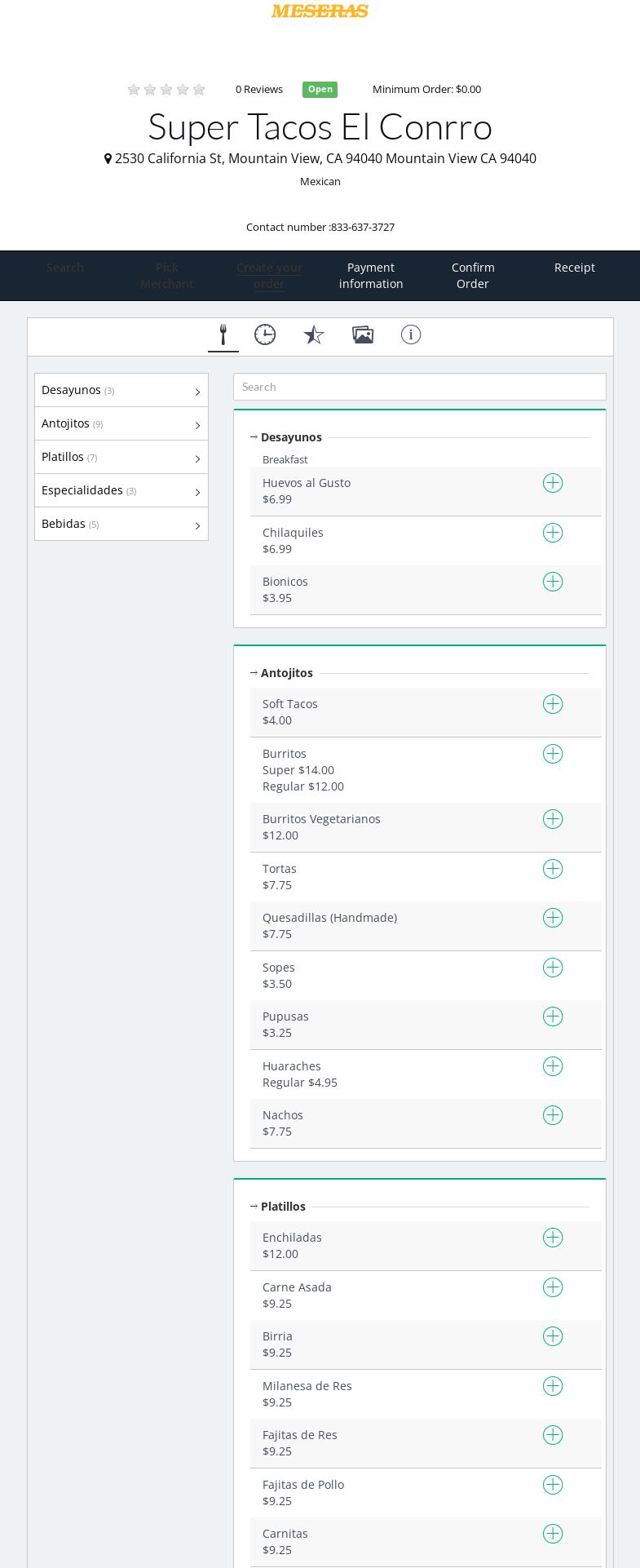Open the menu tab with fork icon

[x=223, y=334]
